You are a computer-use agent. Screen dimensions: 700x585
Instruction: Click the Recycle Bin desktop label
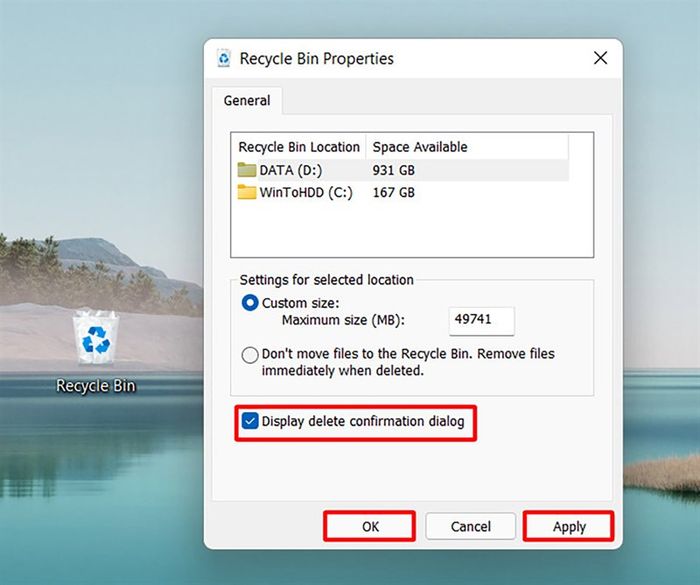pos(96,386)
